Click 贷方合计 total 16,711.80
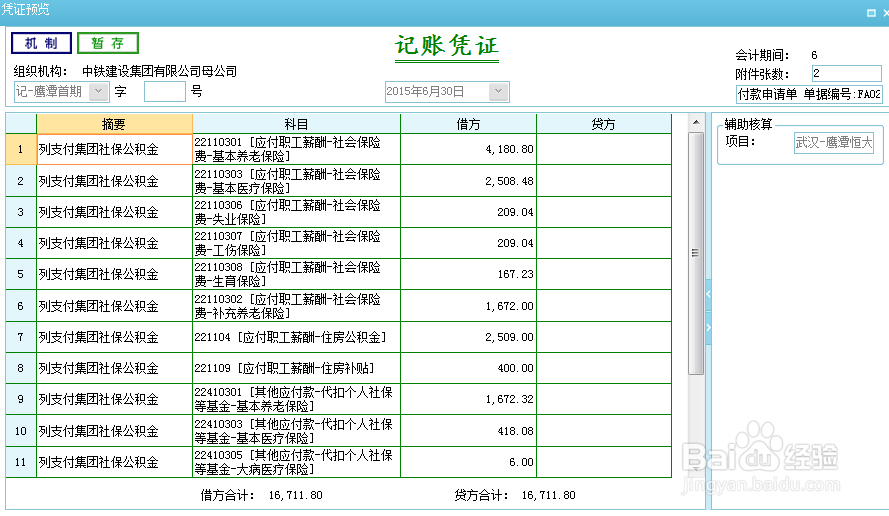Screen dimensions: 889x516 [x=548, y=495]
